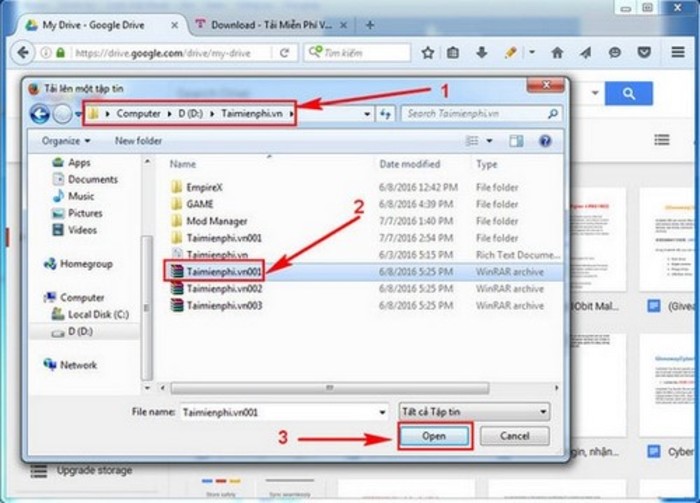
Task: Click the search magnifier in dialog search box
Action: [x=553, y=114]
